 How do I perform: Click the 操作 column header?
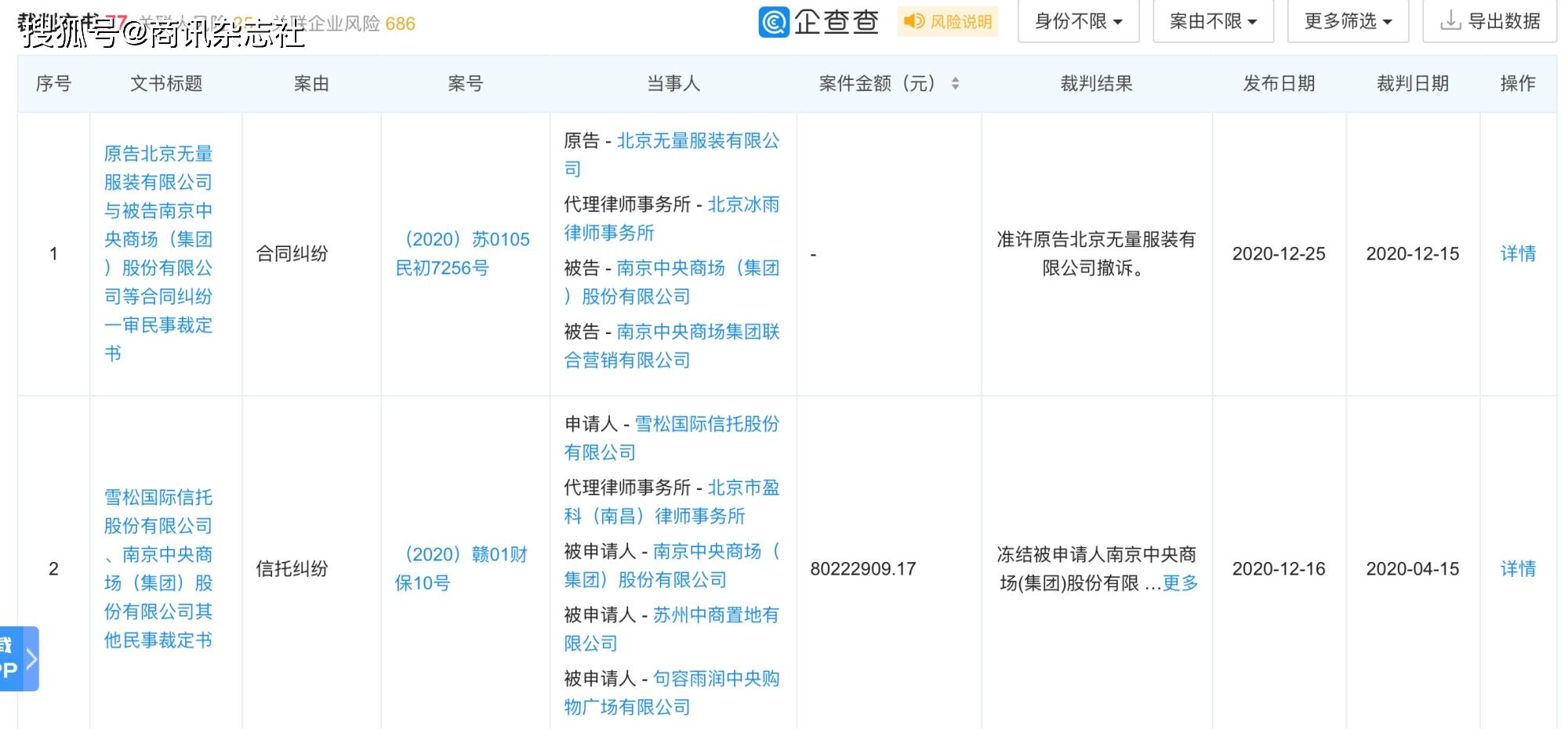(x=1518, y=83)
